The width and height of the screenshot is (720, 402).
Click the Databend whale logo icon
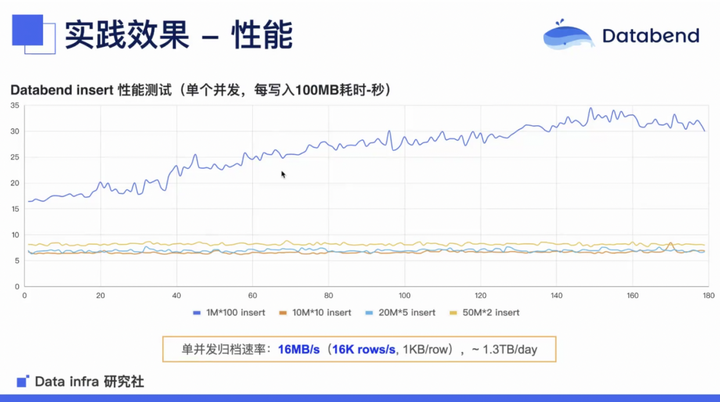[x=568, y=35]
